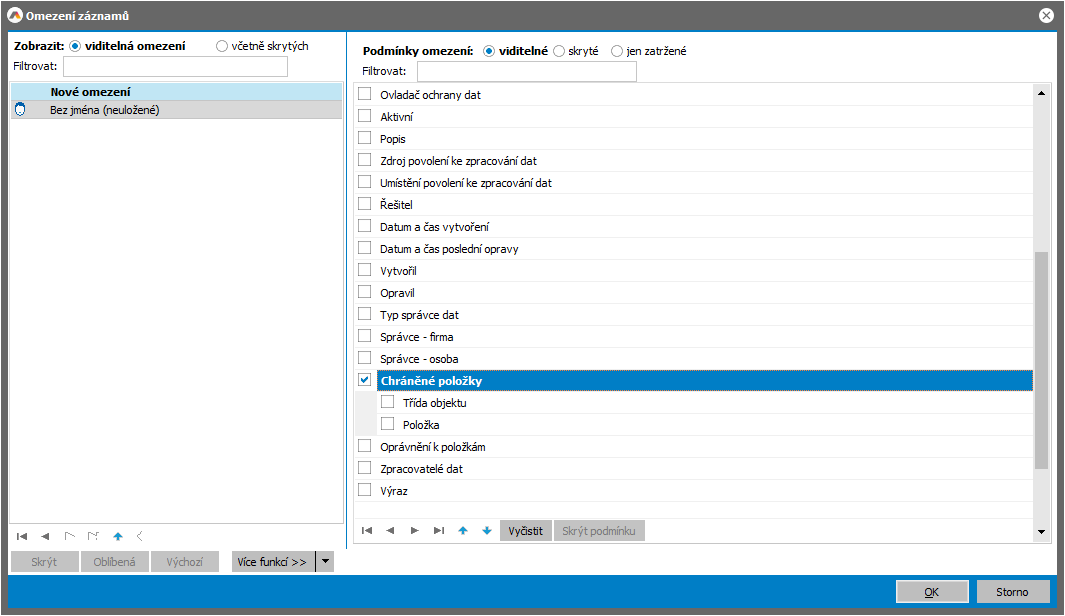
Task: Jump to first record in restrictions list navigator
Action: coord(22,536)
